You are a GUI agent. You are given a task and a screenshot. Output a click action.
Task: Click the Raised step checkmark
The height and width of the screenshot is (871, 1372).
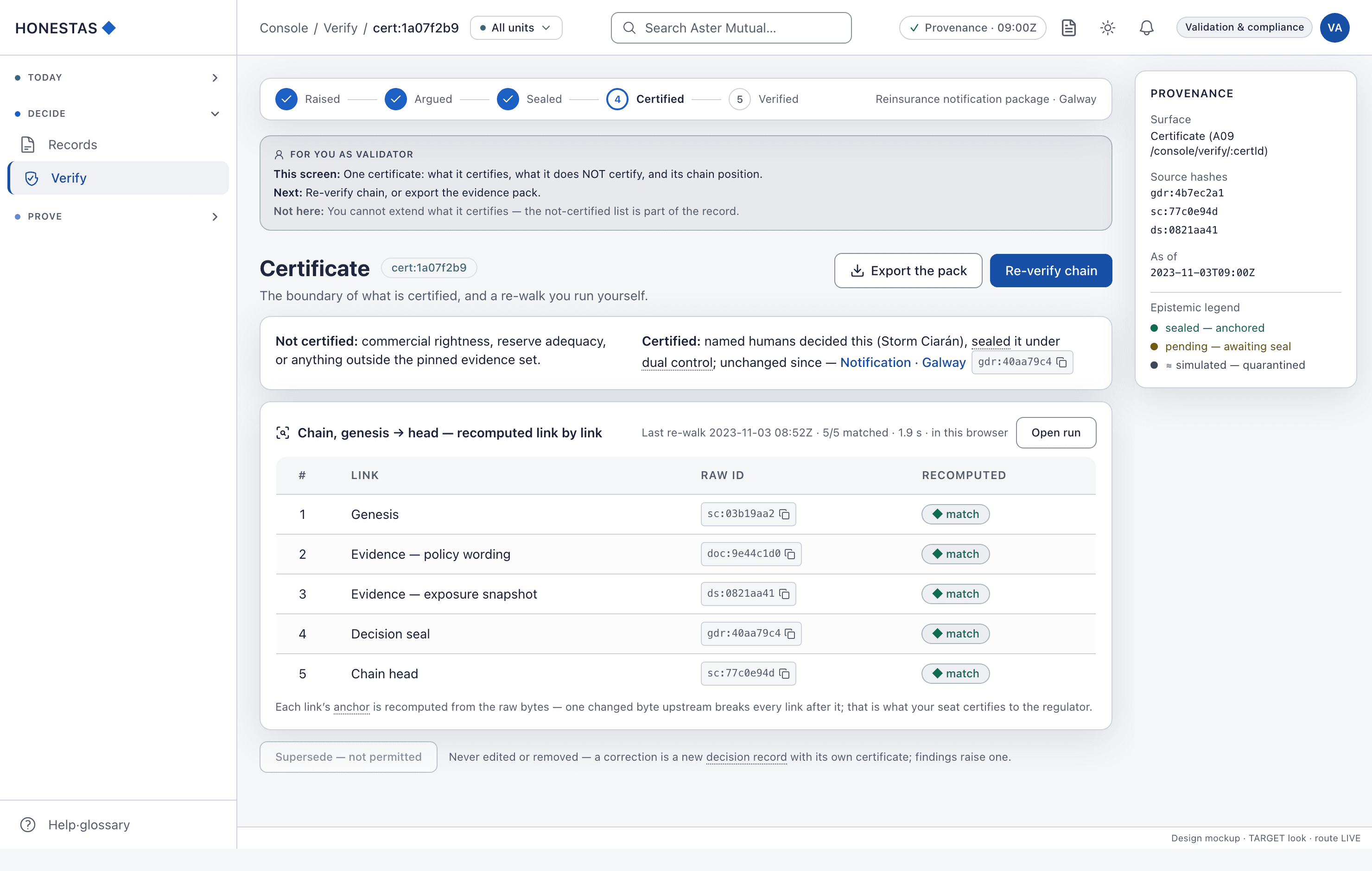[286, 99]
